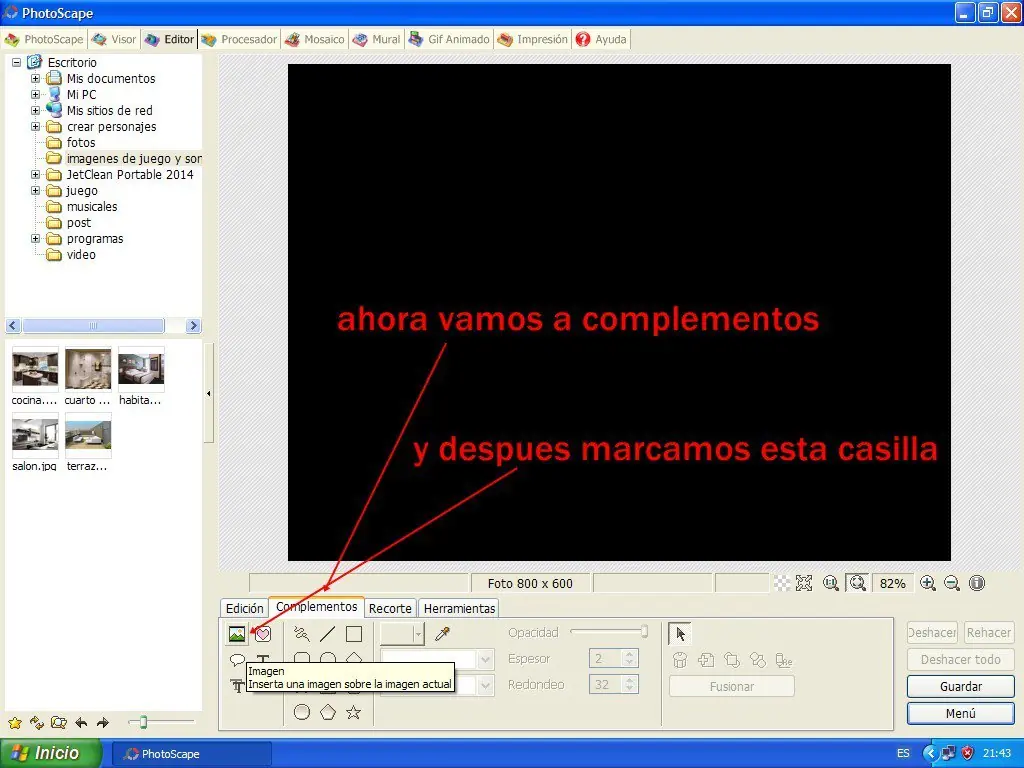The image size is (1024, 768).
Task: Pick a color with the eyedropper
Action: click(x=442, y=633)
